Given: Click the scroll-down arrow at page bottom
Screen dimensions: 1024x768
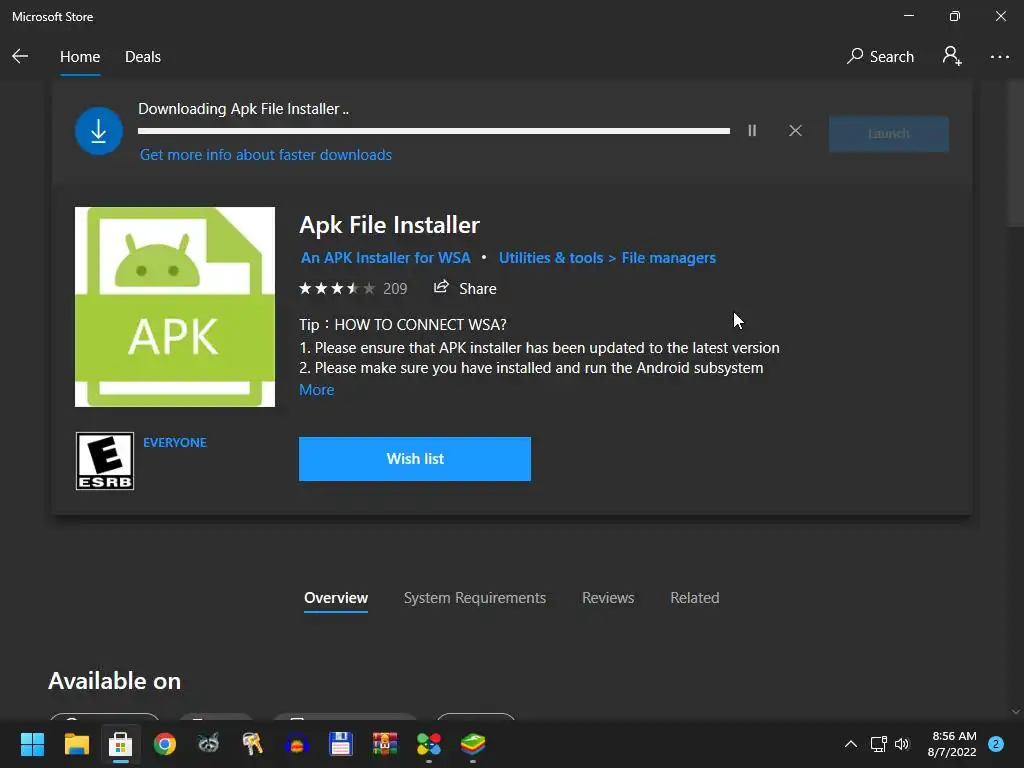Looking at the screenshot, I should point(1016,712).
